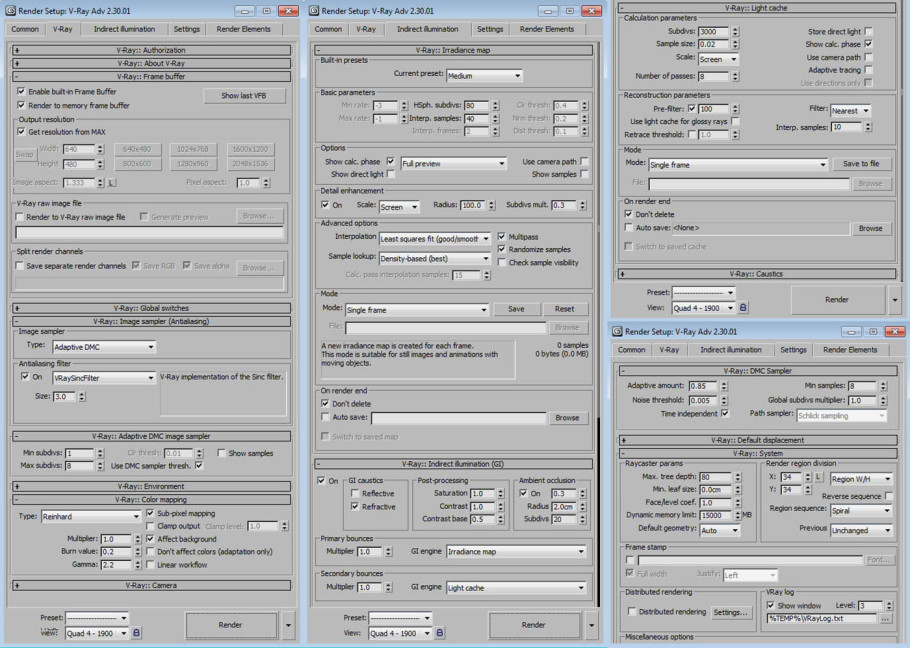Click Browse beside the Light cache Auto save
Viewport: 910px width, 648px height.
coord(871,229)
